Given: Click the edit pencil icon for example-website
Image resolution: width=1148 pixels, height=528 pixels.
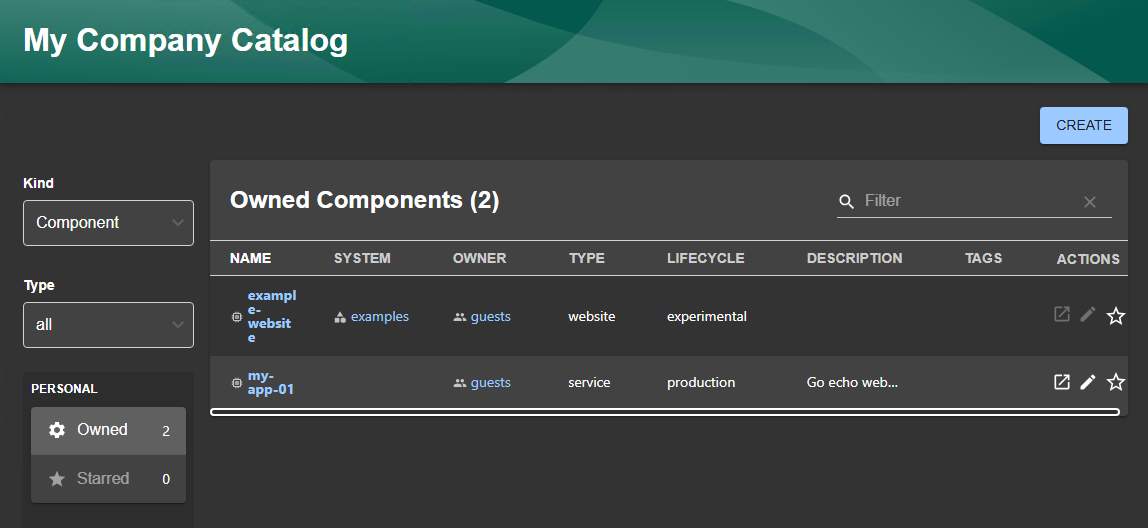Looking at the screenshot, I should point(1088,315).
